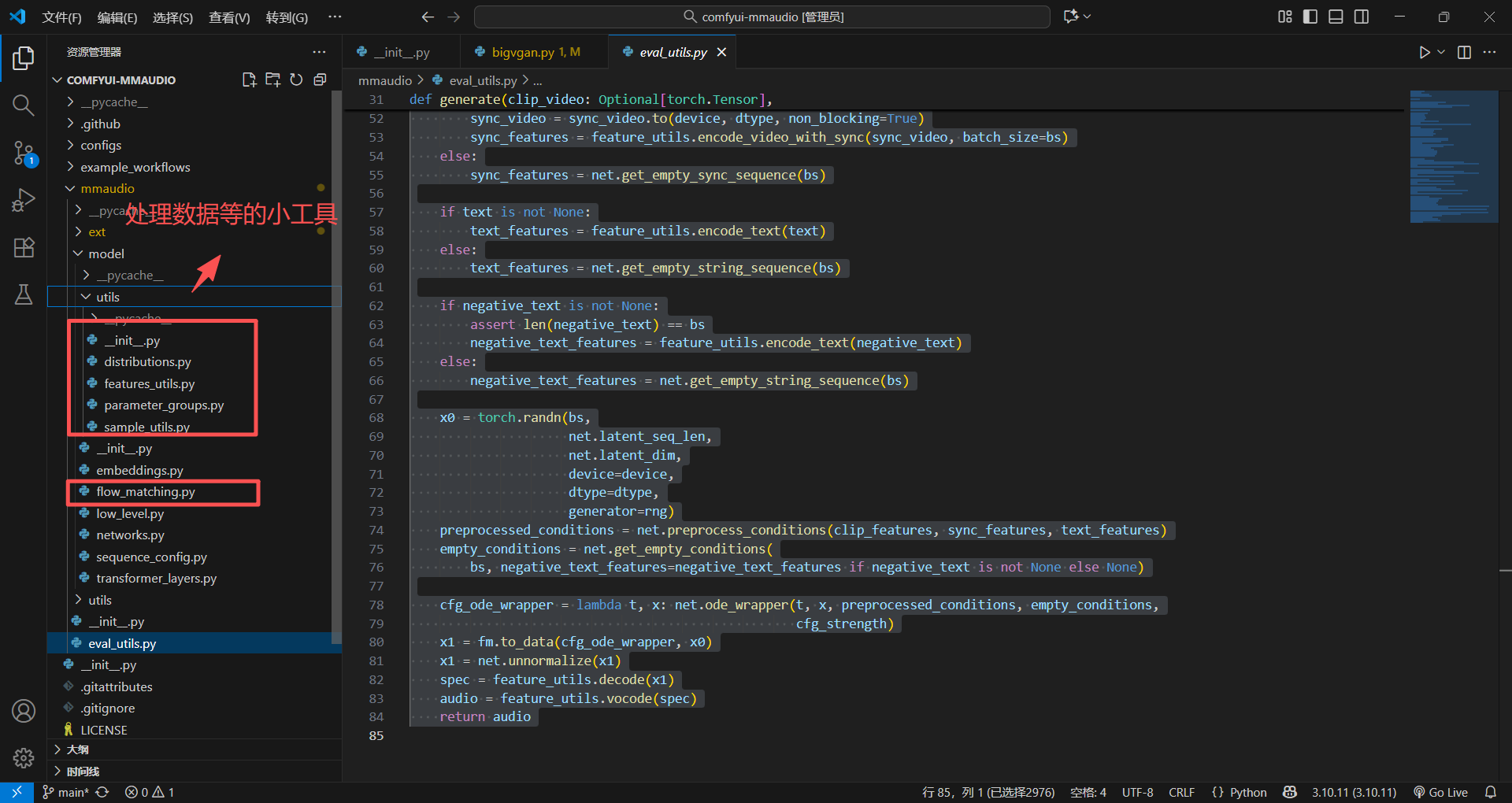Open the 编辑(E) menu

(x=117, y=17)
